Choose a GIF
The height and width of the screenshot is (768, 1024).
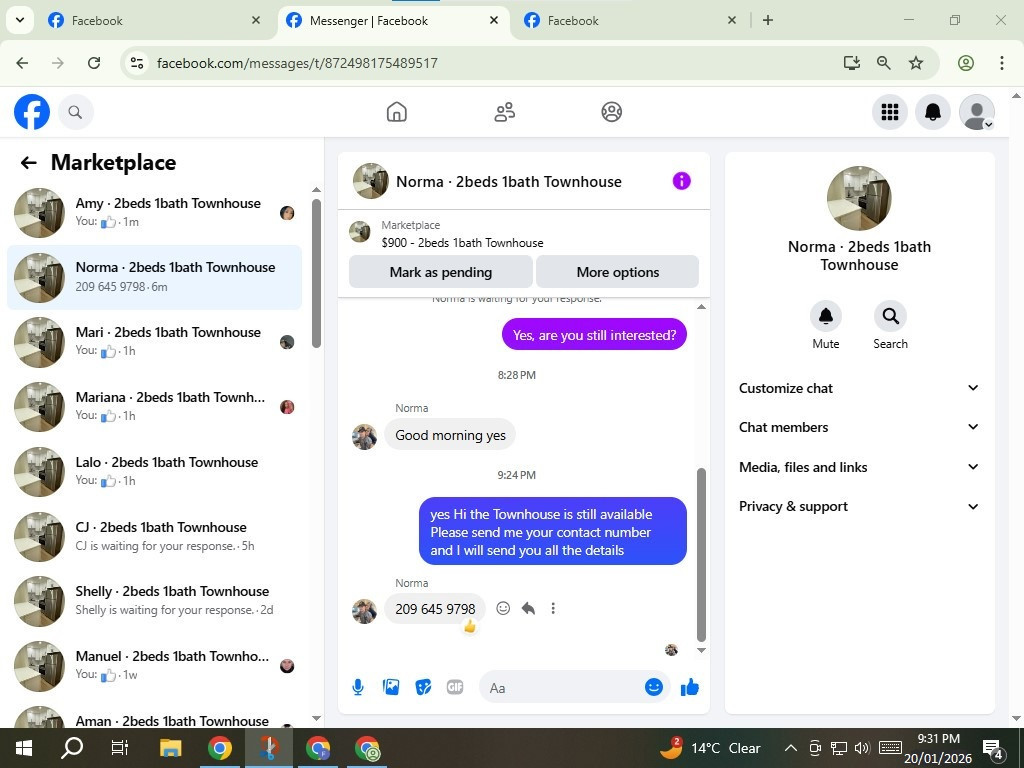[x=455, y=687]
